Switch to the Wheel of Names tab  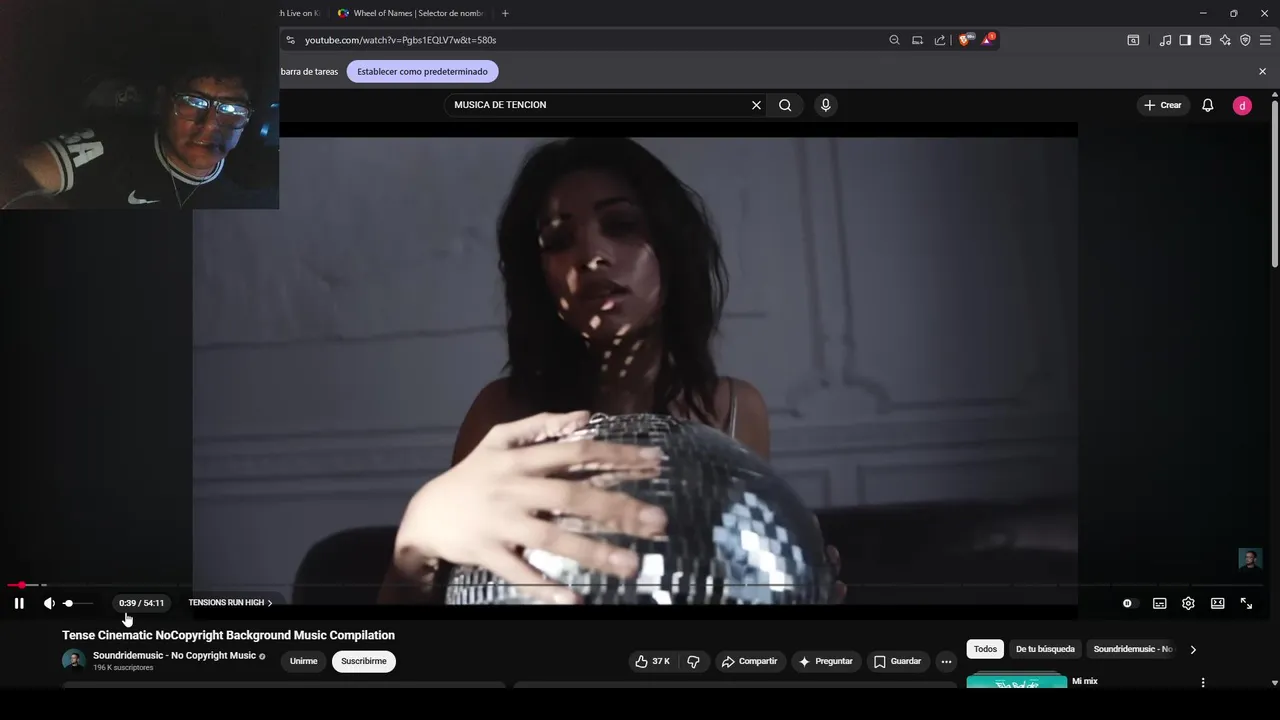point(410,13)
